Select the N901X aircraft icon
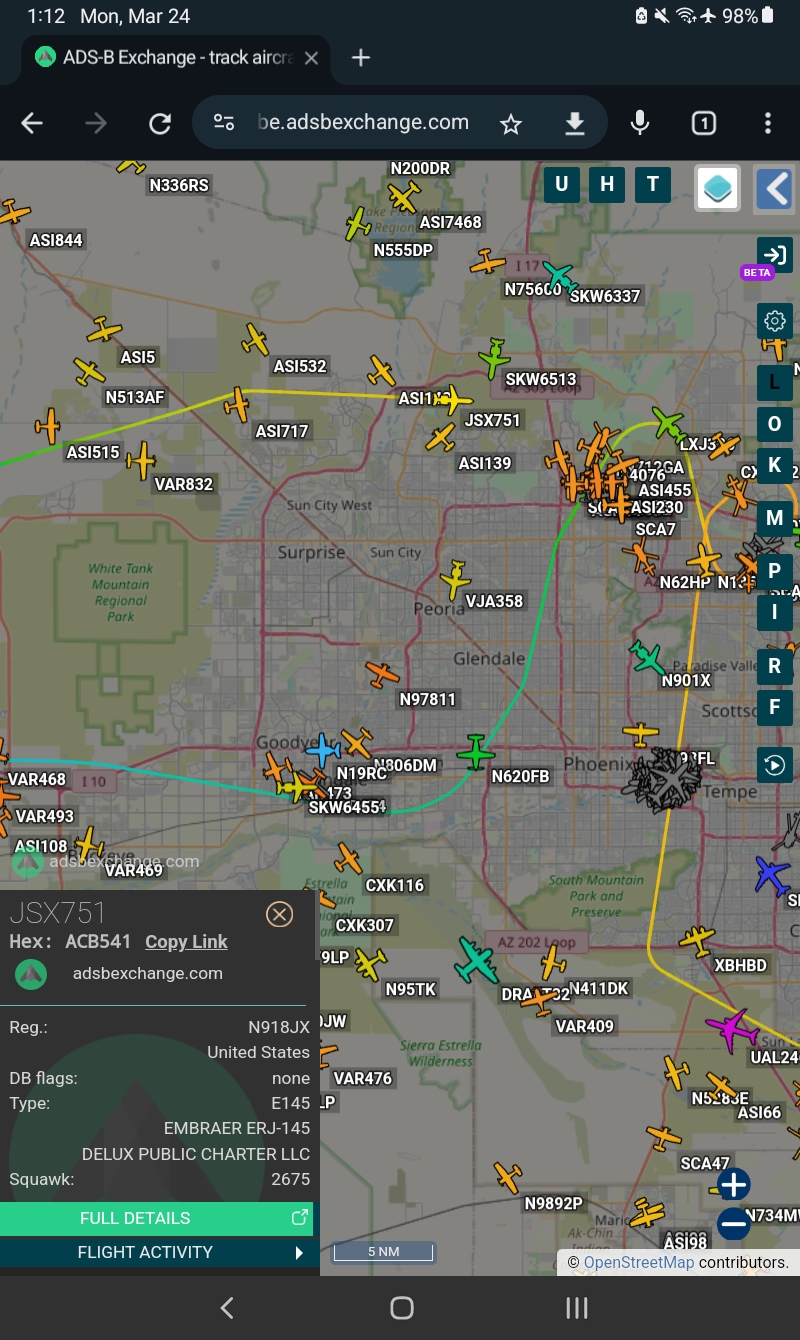Image resolution: width=800 pixels, height=1340 pixels. tap(647, 658)
